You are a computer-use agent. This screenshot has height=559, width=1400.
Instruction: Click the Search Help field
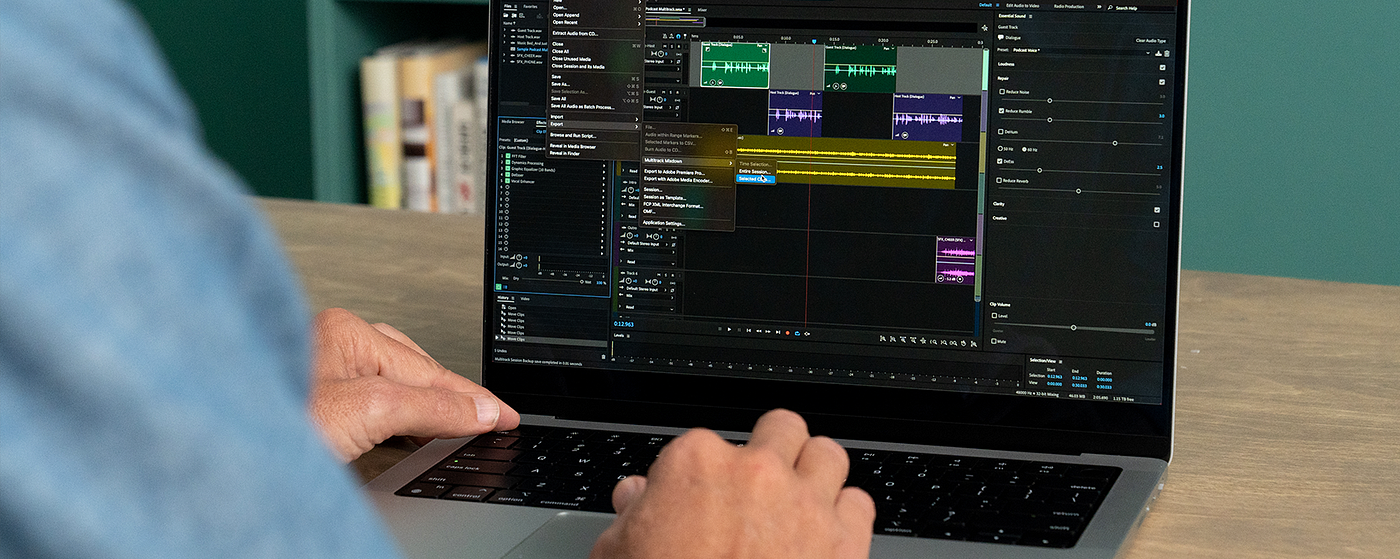[1139, 8]
